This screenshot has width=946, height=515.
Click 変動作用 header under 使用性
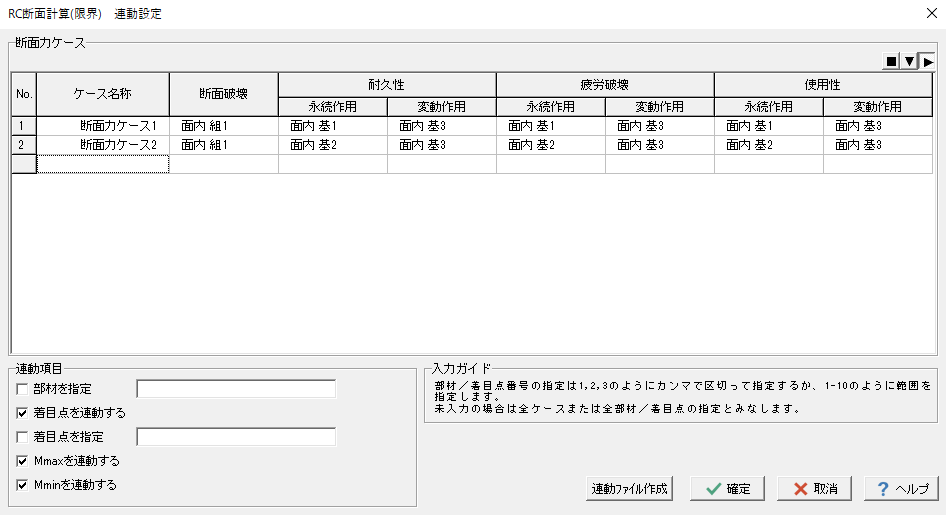[878, 107]
